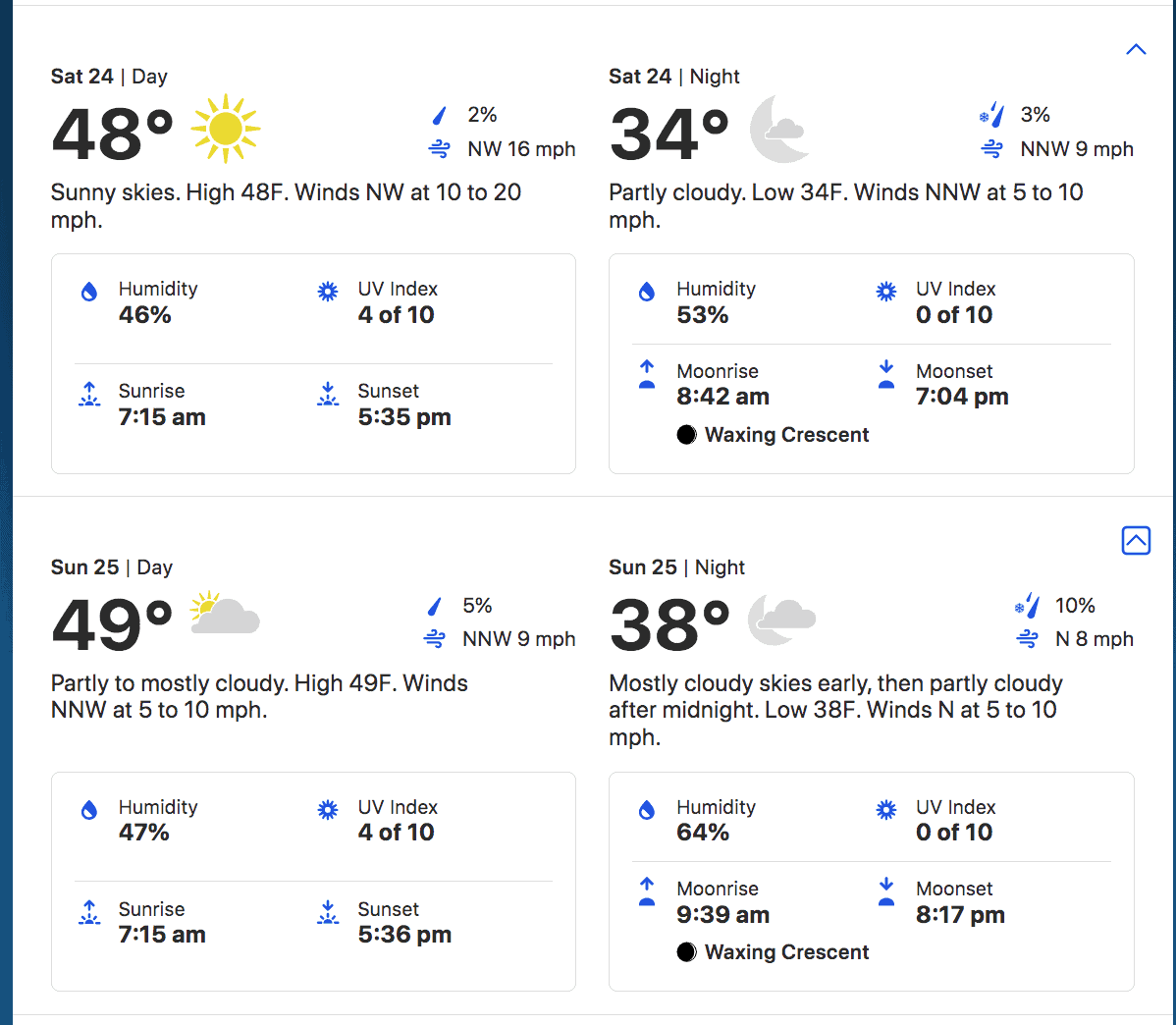Click the 48° temperature for Sat 24 Day
This screenshot has height=1025, width=1176.
(x=113, y=134)
